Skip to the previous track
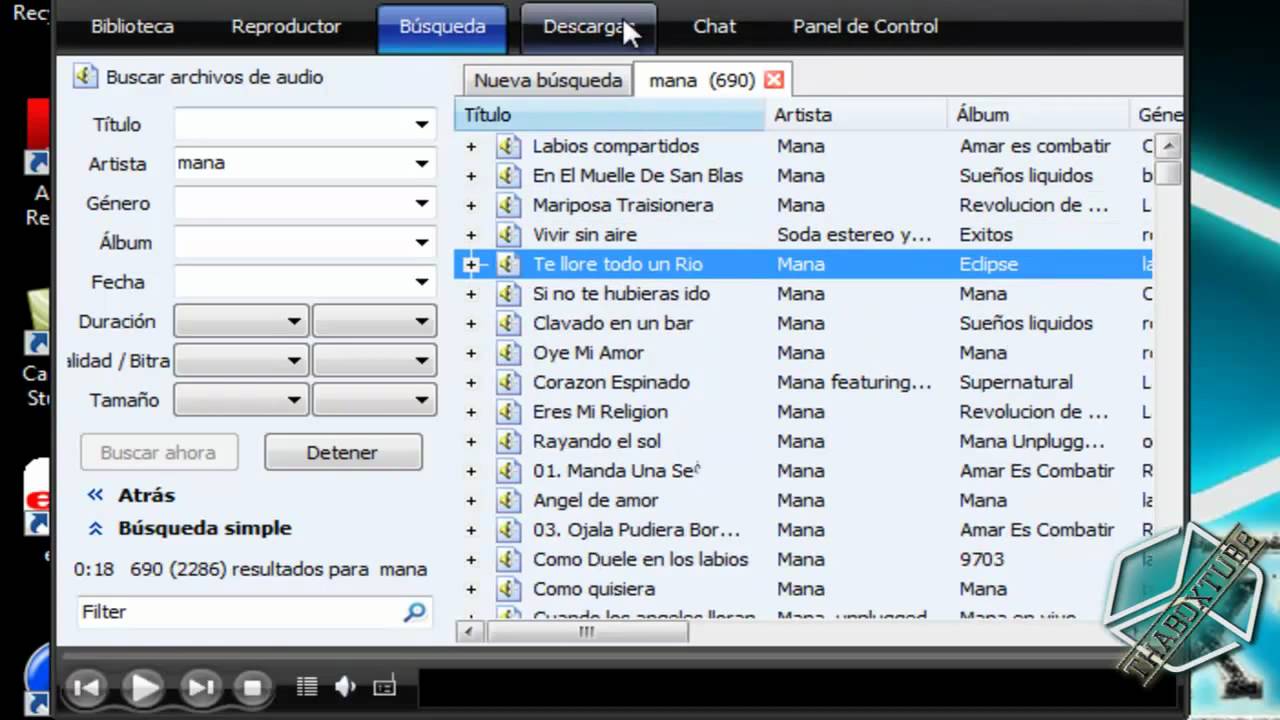The image size is (1280, 720). point(87,687)
